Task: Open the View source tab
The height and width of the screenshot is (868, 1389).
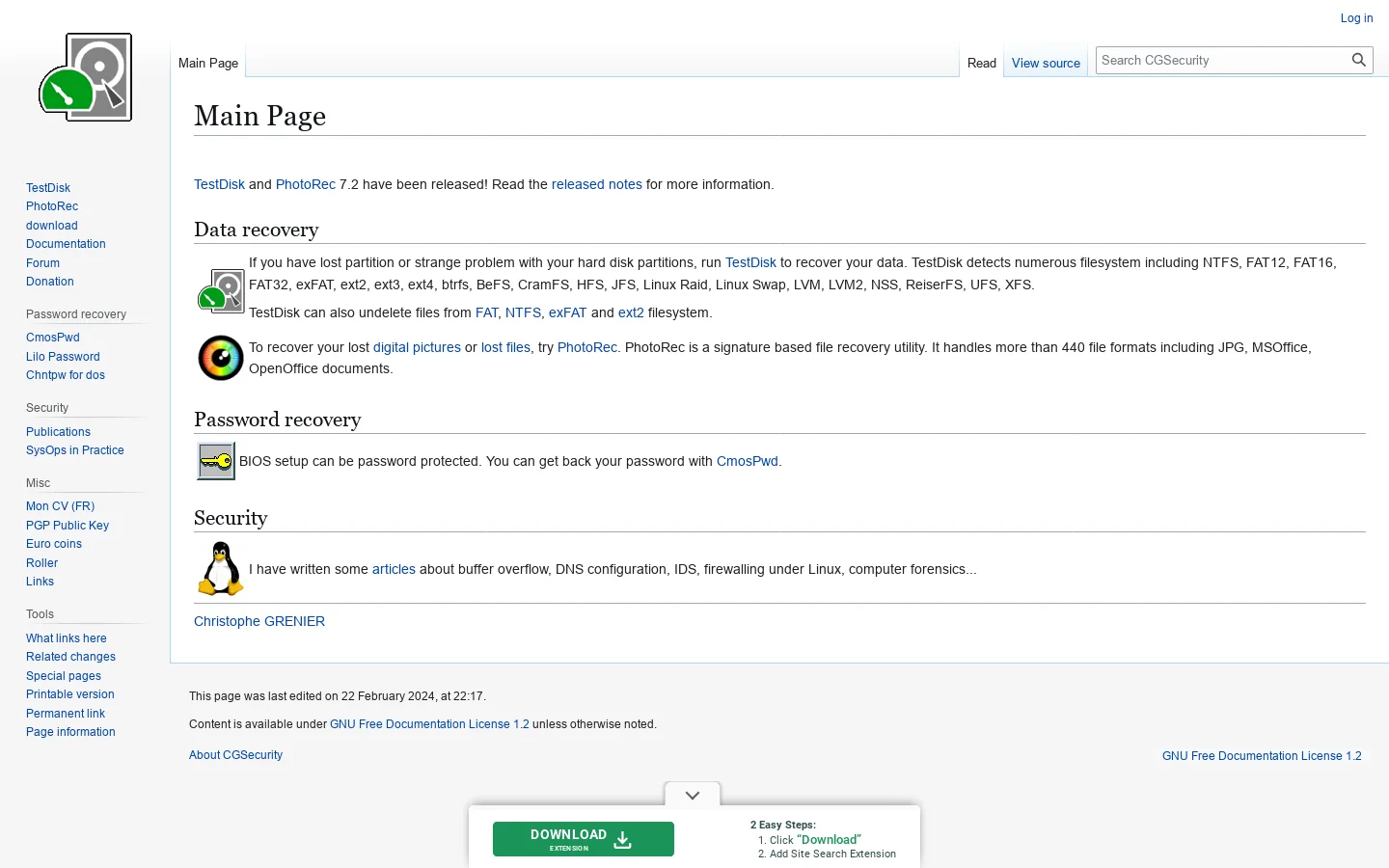Action: click(1046, 63)
